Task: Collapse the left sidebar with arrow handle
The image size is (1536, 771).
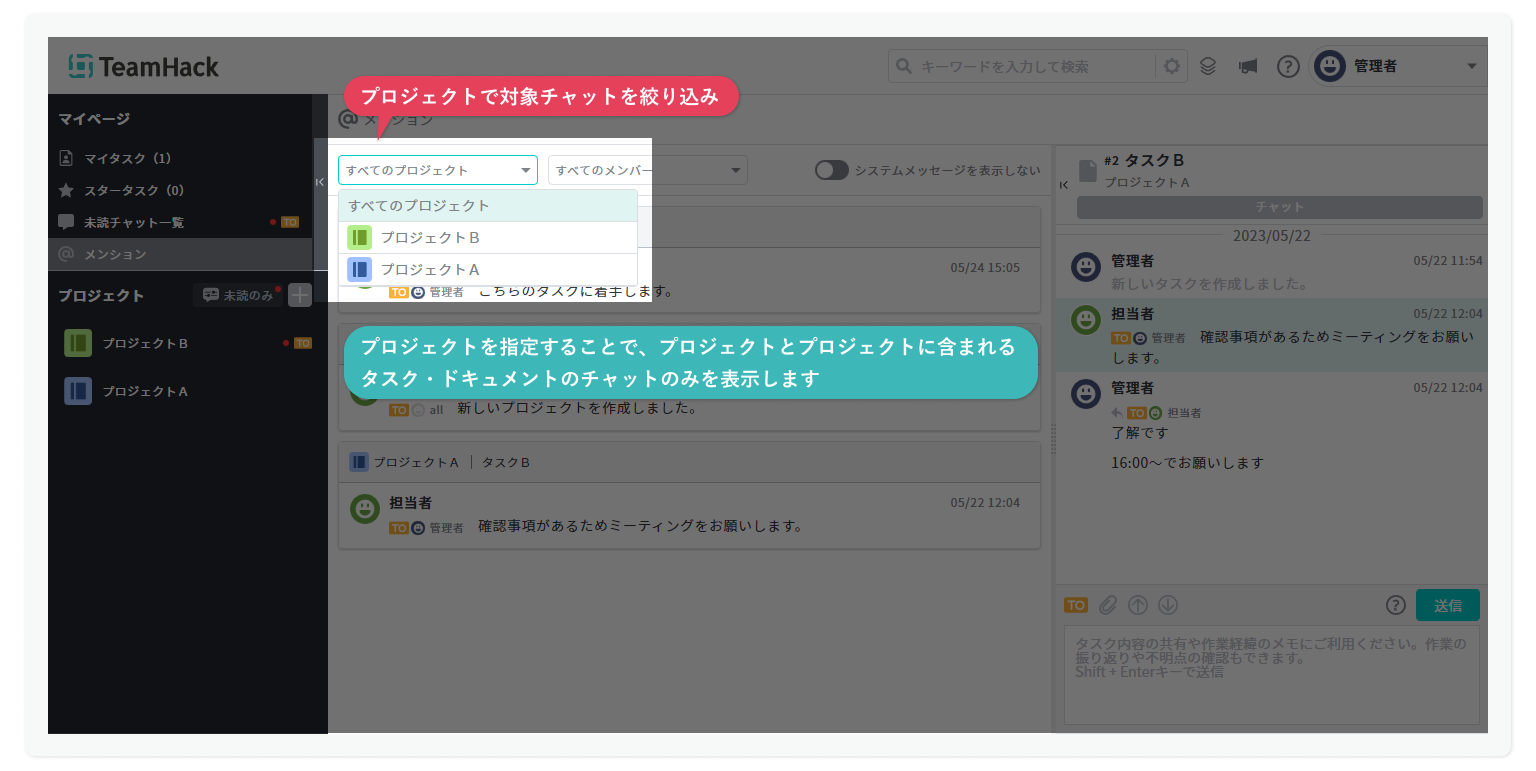Action: (x=320, y=182)
